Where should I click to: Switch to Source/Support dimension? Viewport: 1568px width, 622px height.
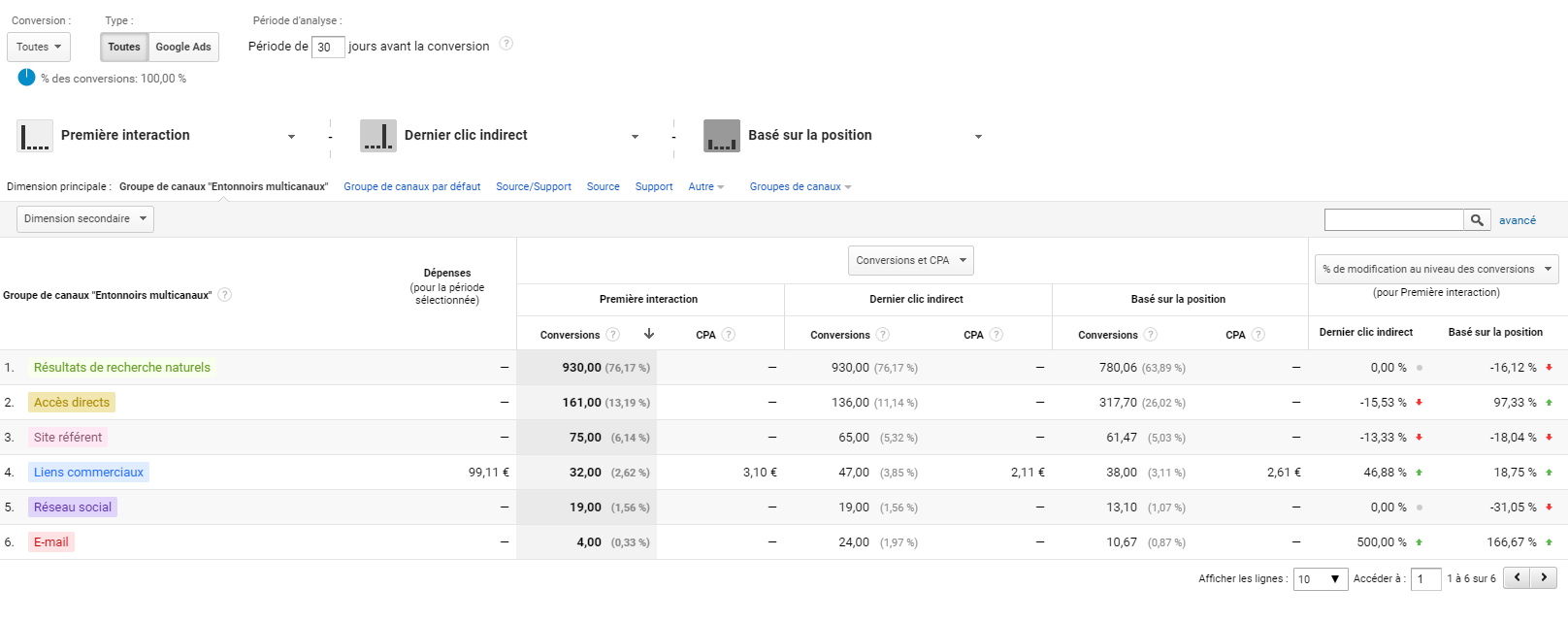click(x=534, y=186)
